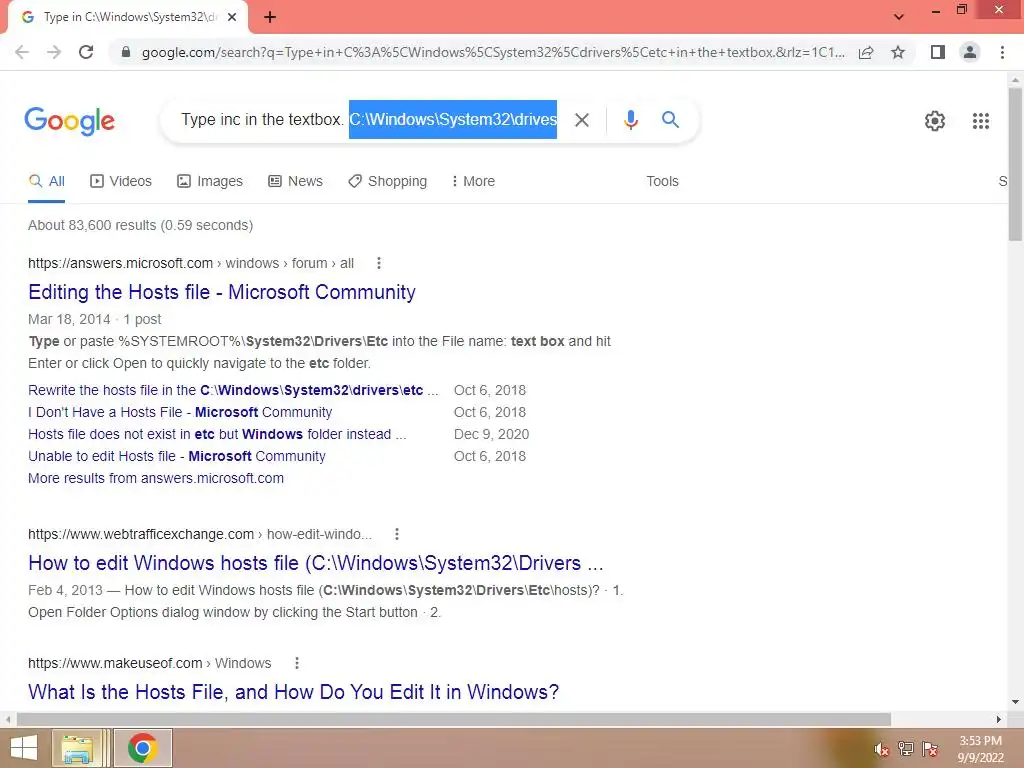Viewport: 1024px width, 768px height.
Task: Open search Tools options
Action: [x=662, y=182]
